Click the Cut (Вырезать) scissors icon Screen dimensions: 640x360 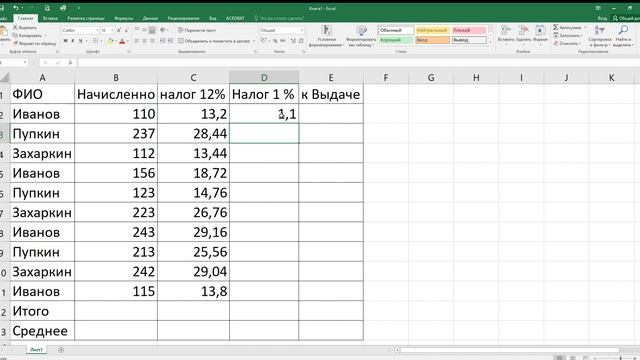coord(16,27)
